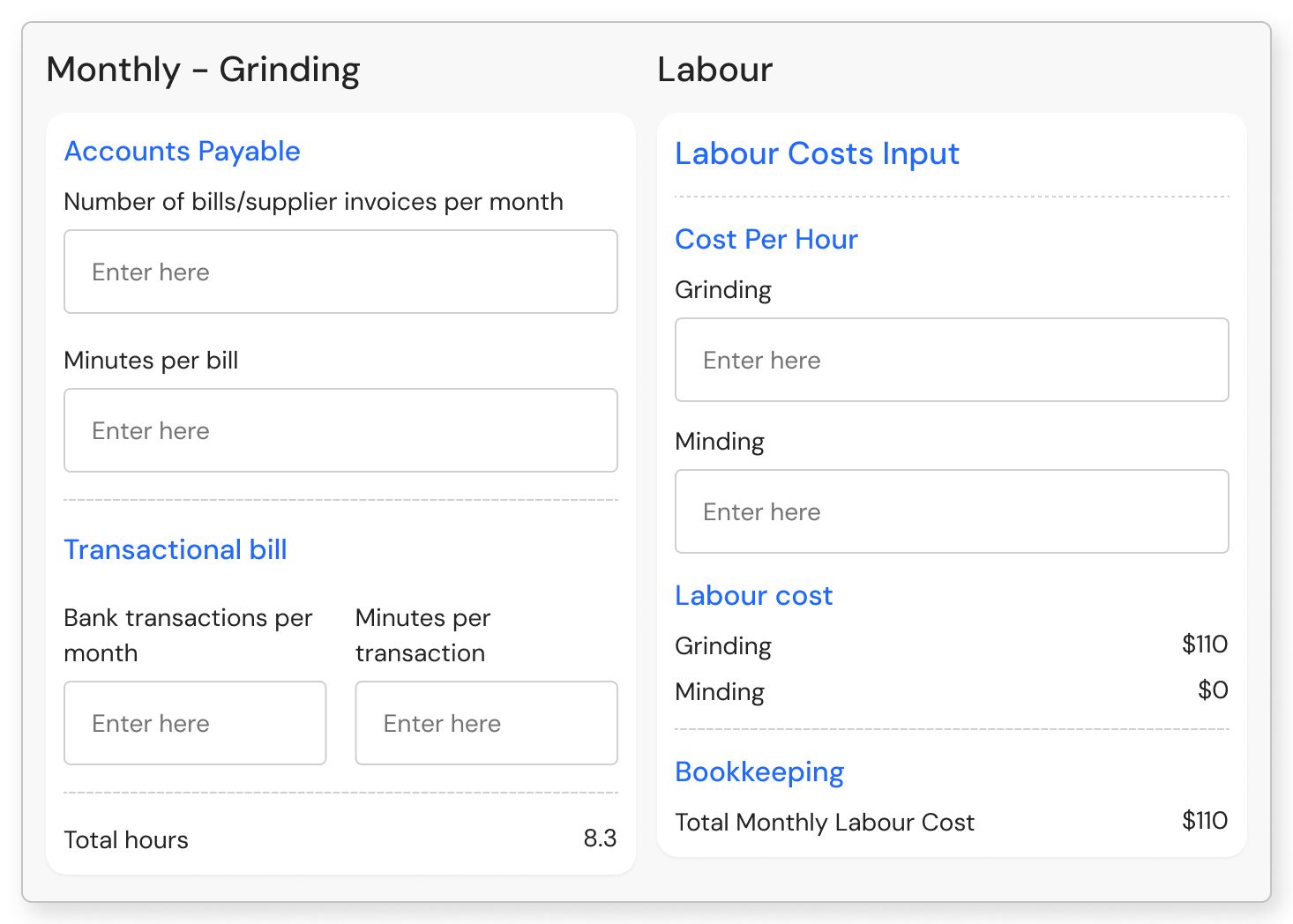The height and width of the screenshot is (924, 1293).
Task: Click the Total Monthly Labour Cost amount
Action: click(1205, 821)
